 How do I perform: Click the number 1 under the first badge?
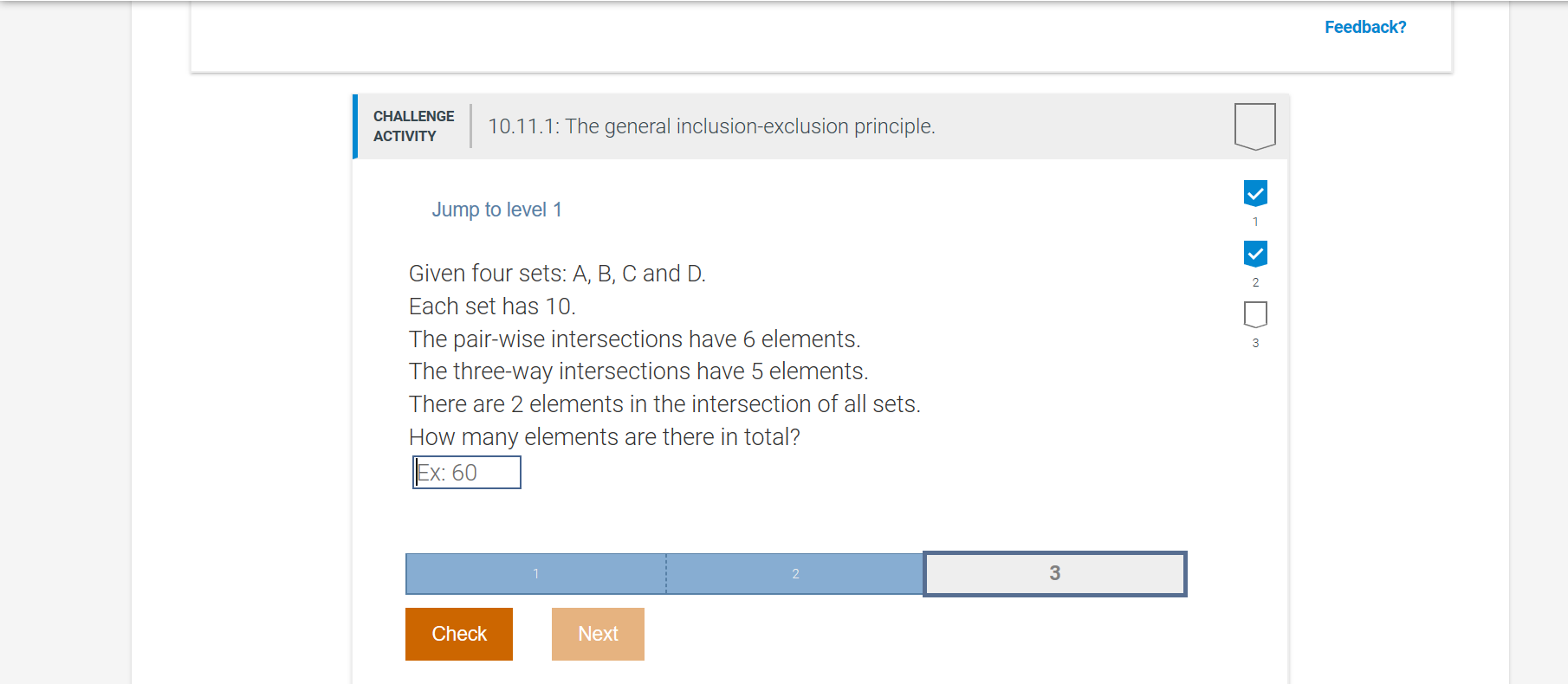1255,222
